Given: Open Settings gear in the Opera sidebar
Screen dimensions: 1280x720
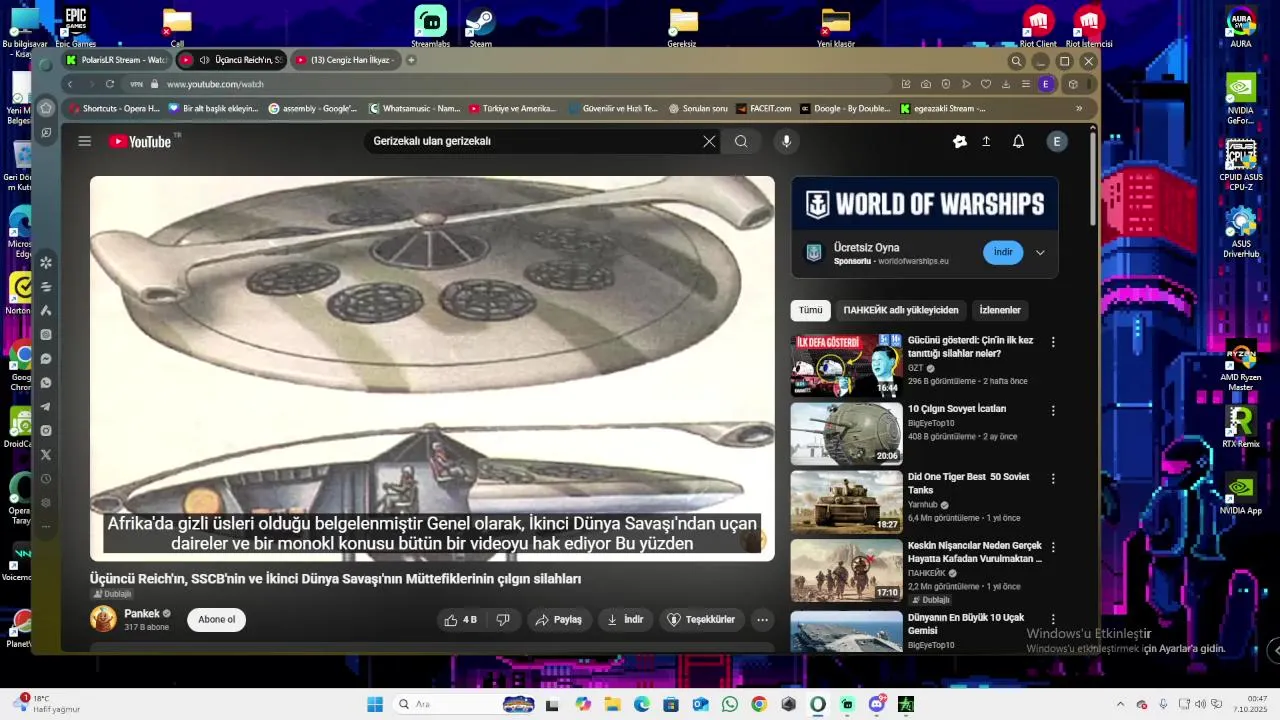Looking at the screenshot, I should coord(46,503).
